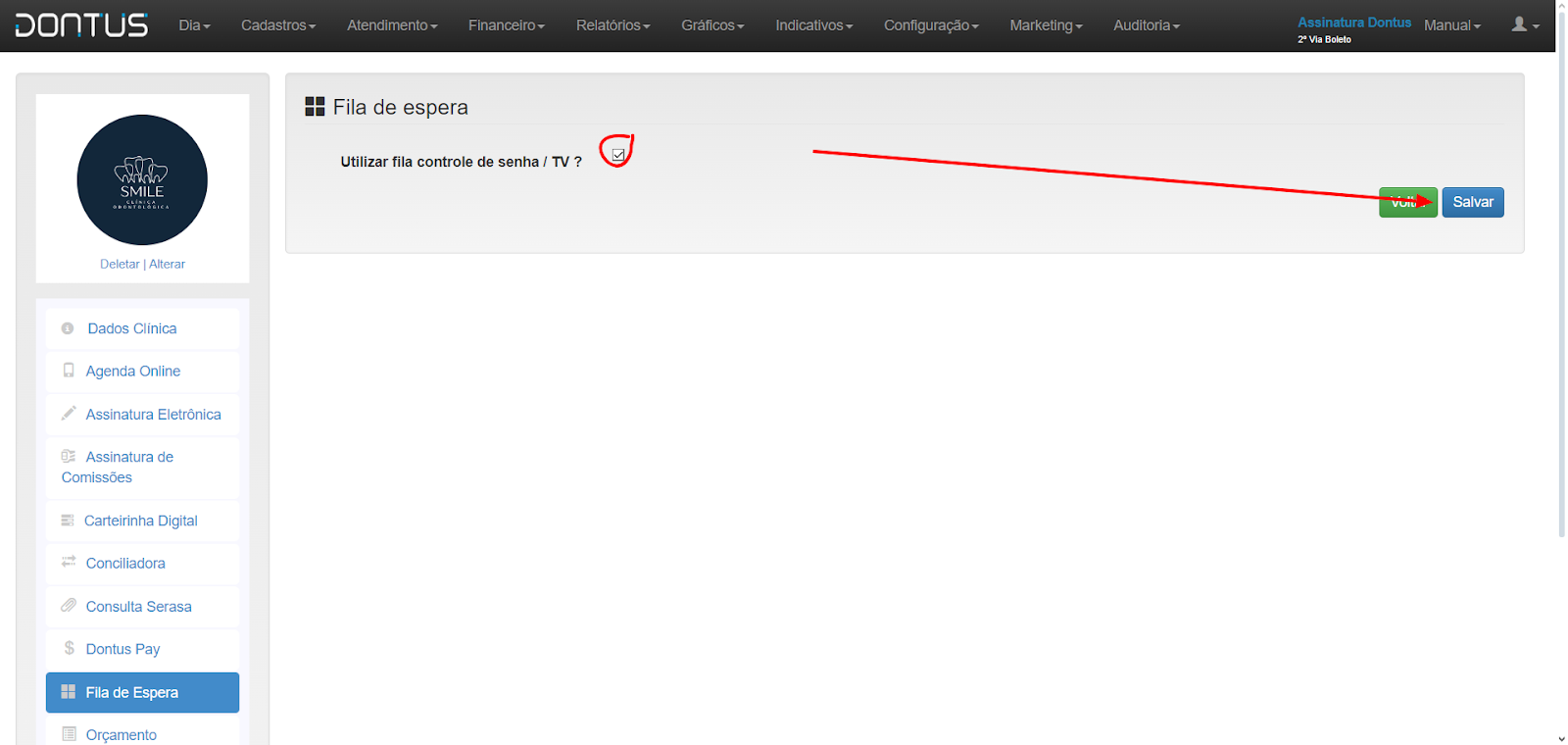Open the Auditoria menu

1147,25
